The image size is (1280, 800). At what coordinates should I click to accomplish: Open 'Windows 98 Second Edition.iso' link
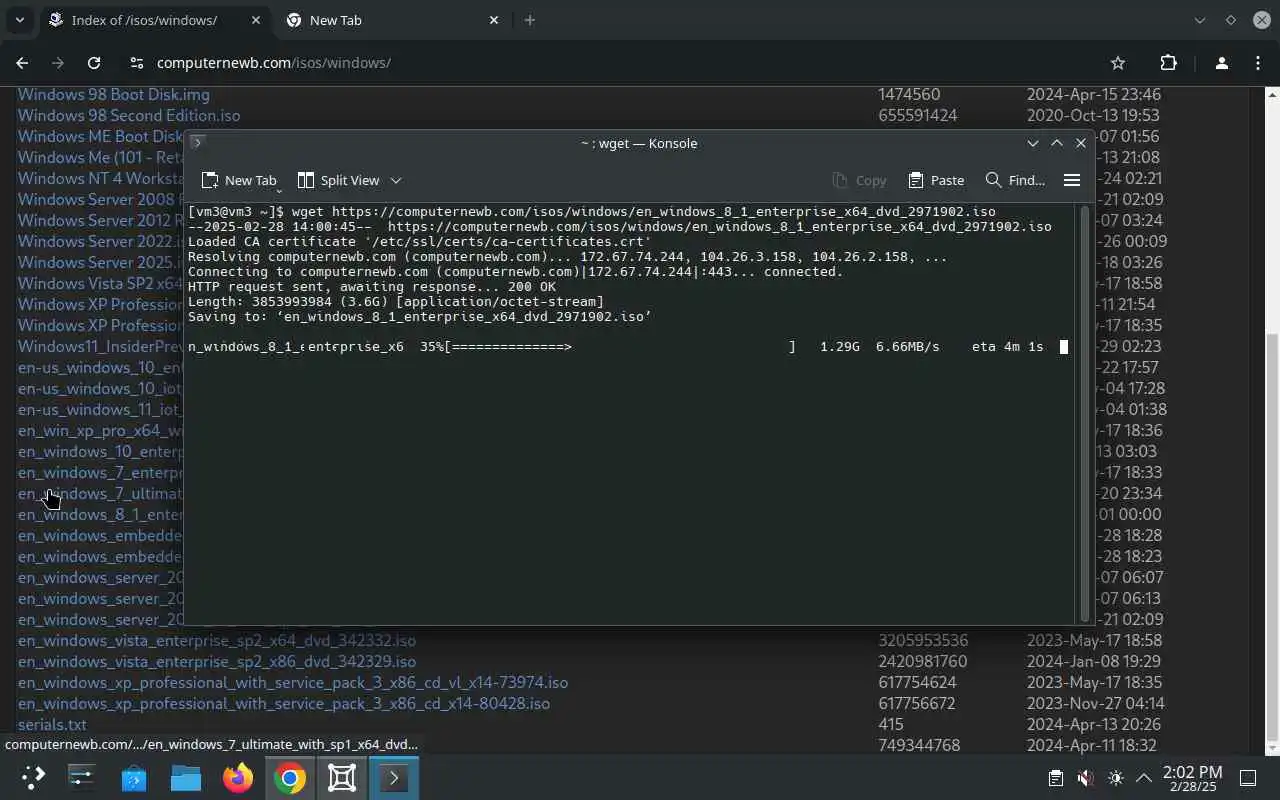tap(129, 115)
